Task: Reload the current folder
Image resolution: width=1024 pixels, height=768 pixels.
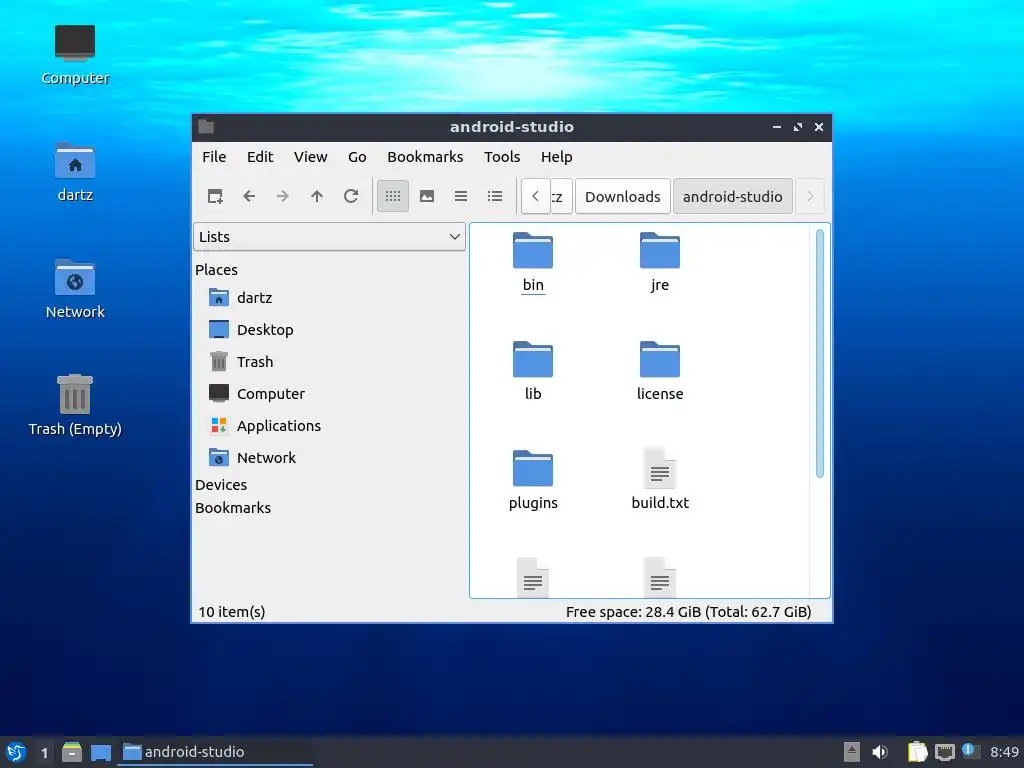Action: 351,196
